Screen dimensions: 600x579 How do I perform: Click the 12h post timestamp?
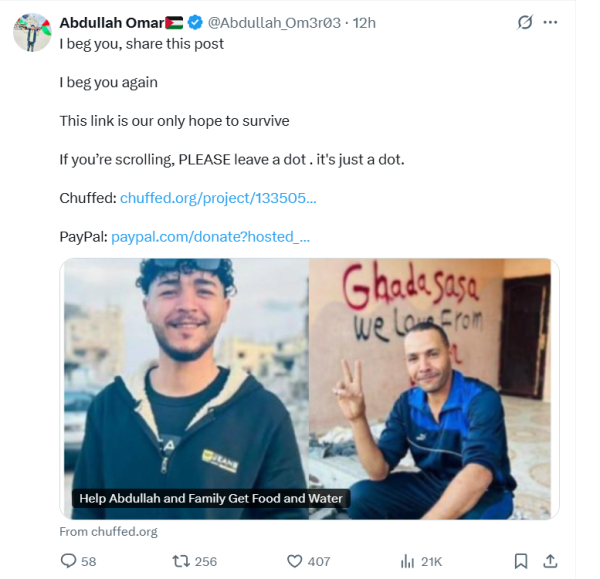click(364, 23)
